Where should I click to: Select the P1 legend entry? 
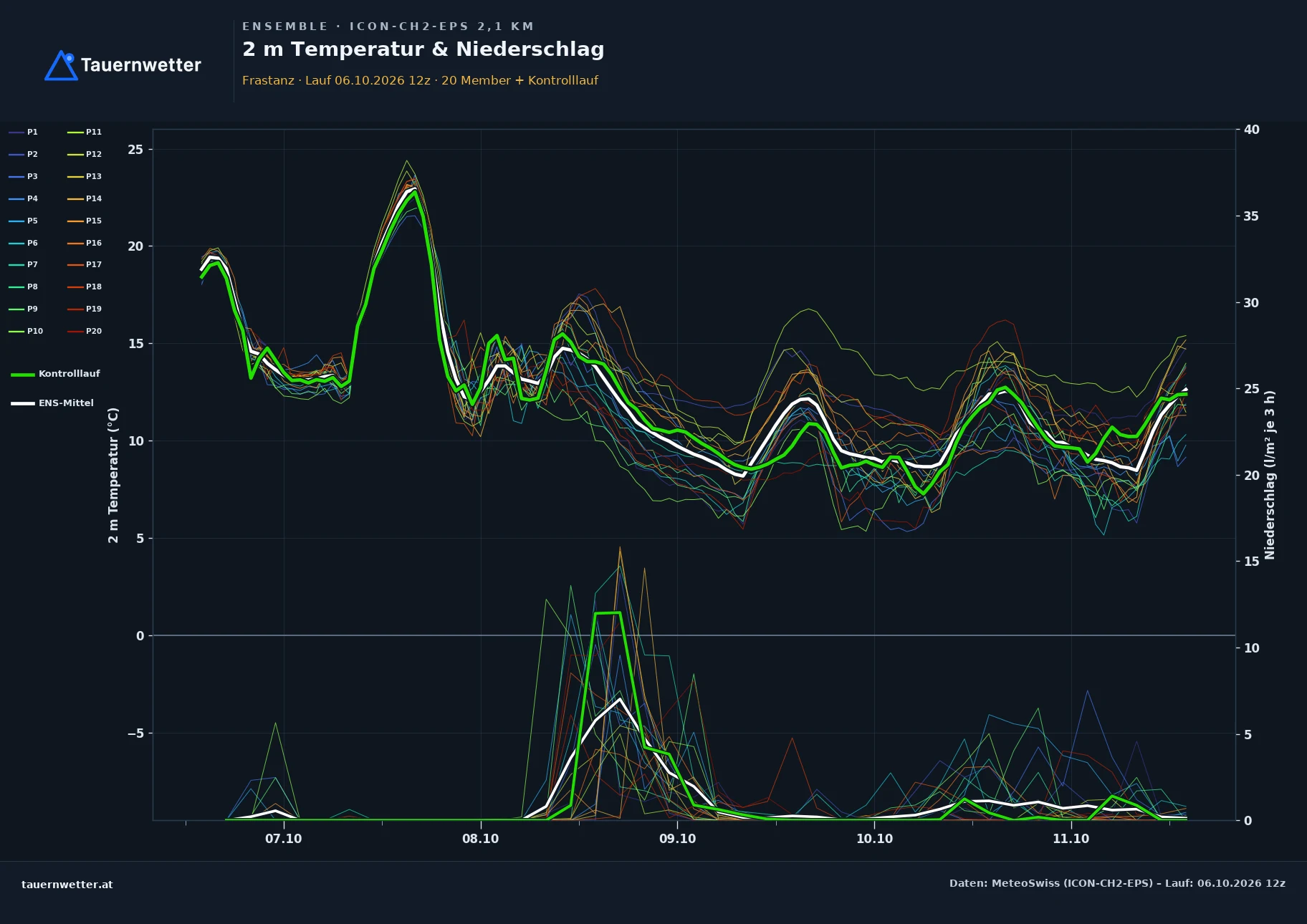click(x=24, y=132)
